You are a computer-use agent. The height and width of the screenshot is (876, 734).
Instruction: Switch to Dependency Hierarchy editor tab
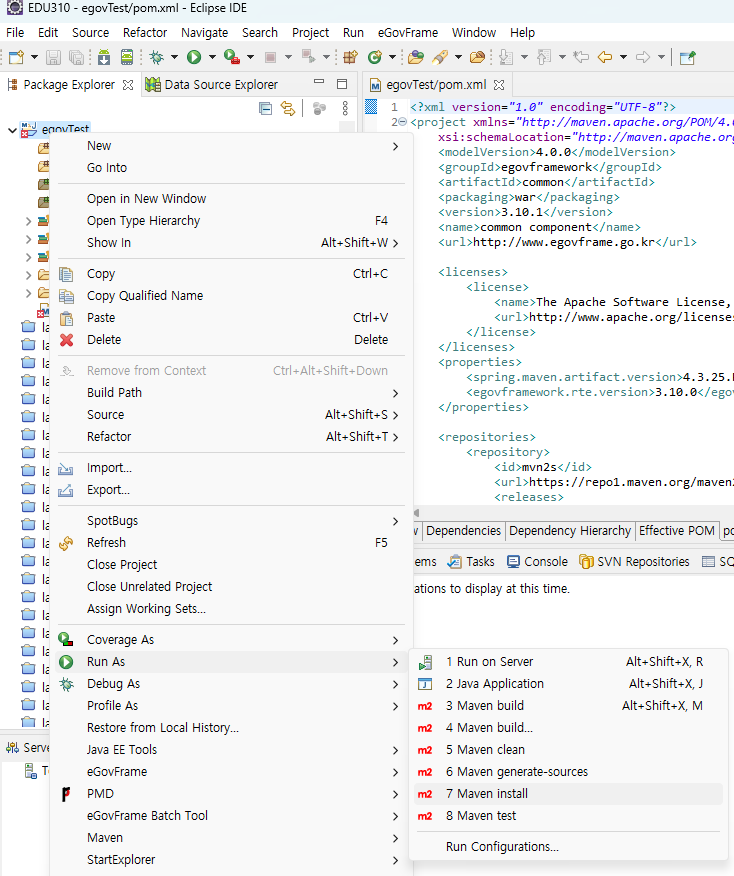pyautogui.click(x=570, y=531)
